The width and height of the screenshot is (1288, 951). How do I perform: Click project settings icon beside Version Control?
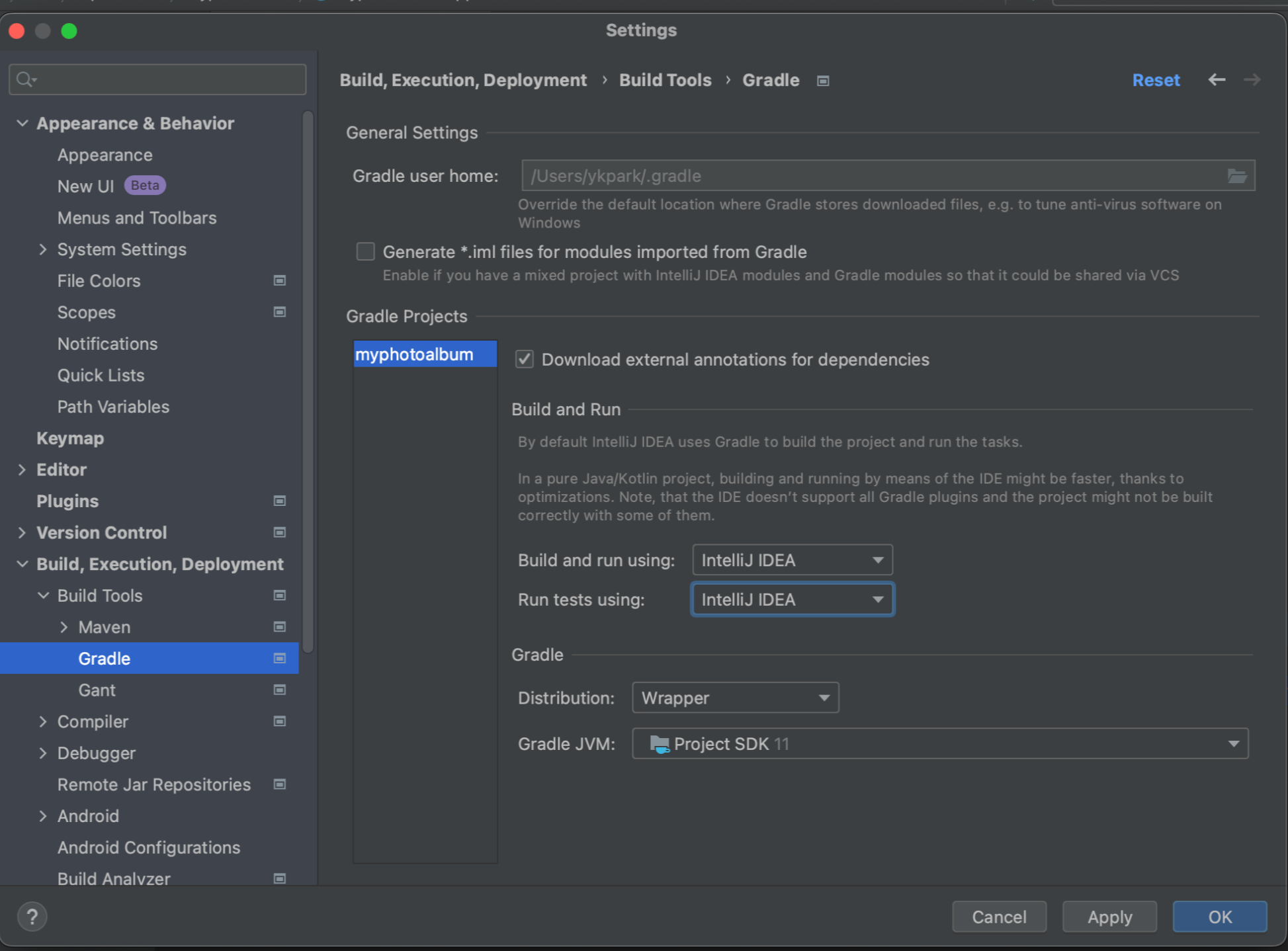point(280,532)
